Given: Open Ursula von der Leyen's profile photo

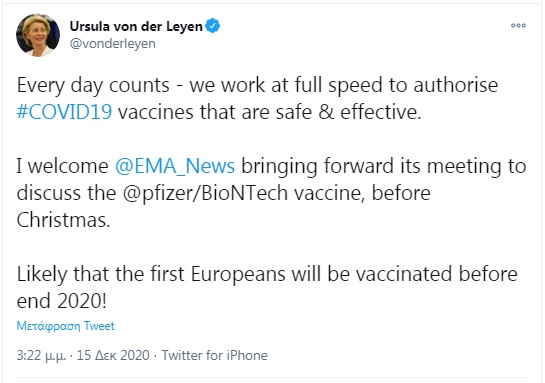Looking at the screenshot, I should pos(38,35).
